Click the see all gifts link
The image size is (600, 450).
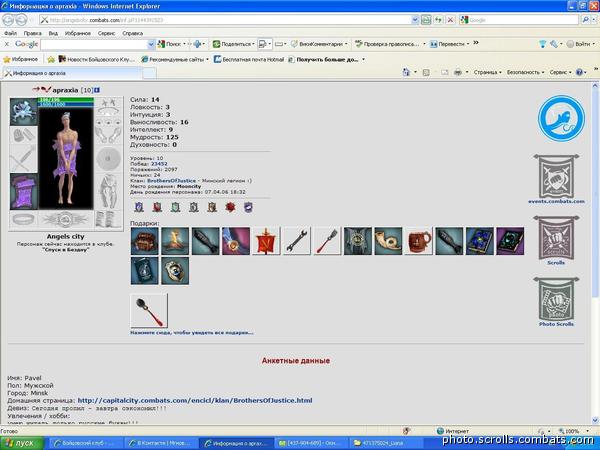pos(191,333)
